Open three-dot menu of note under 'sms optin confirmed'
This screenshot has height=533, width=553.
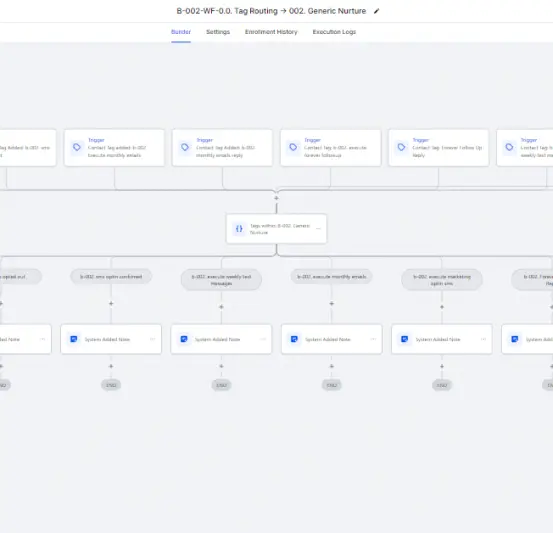[x=153, y=339]
